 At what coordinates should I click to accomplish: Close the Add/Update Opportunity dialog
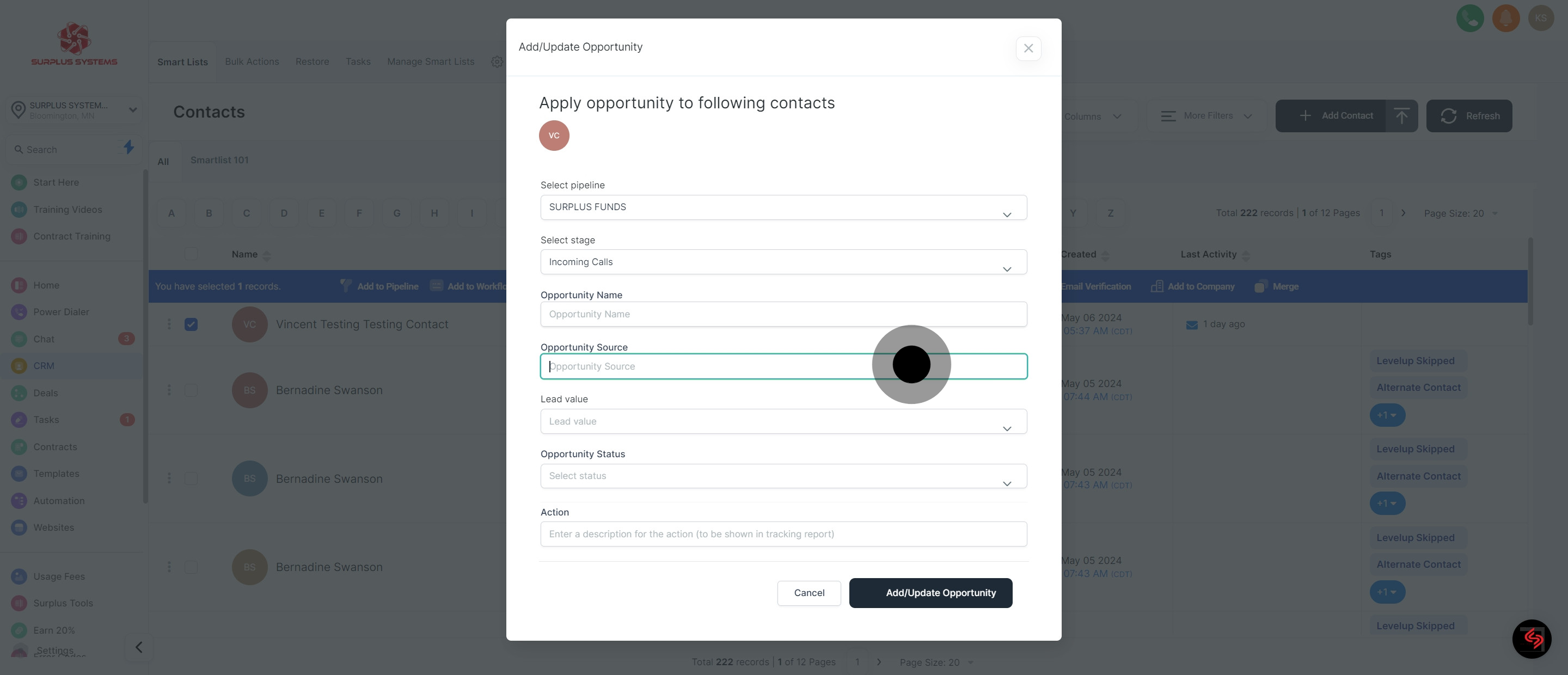pyautogui.click(x=1028, y=48)
